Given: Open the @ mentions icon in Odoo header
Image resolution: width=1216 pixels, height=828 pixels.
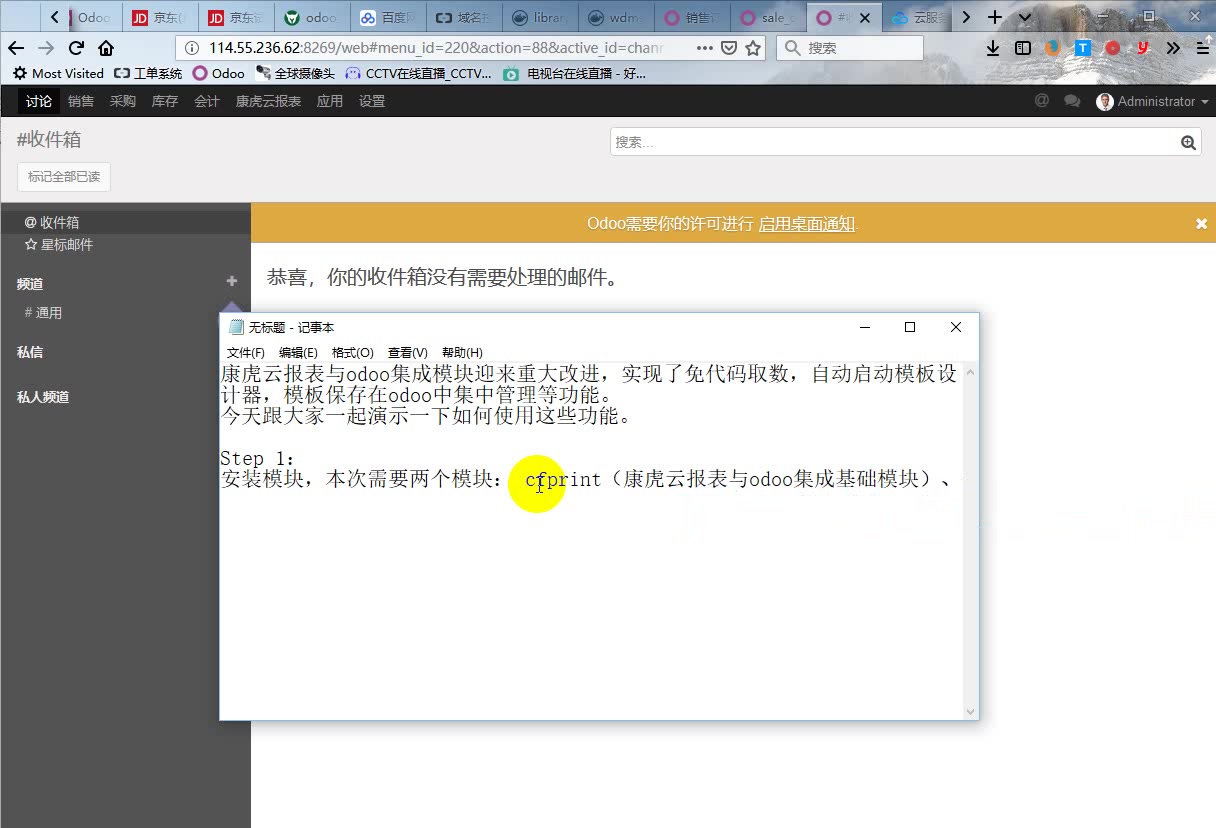Looking at the screenshot, I should pyautogui.click(x=1041, y=101).
